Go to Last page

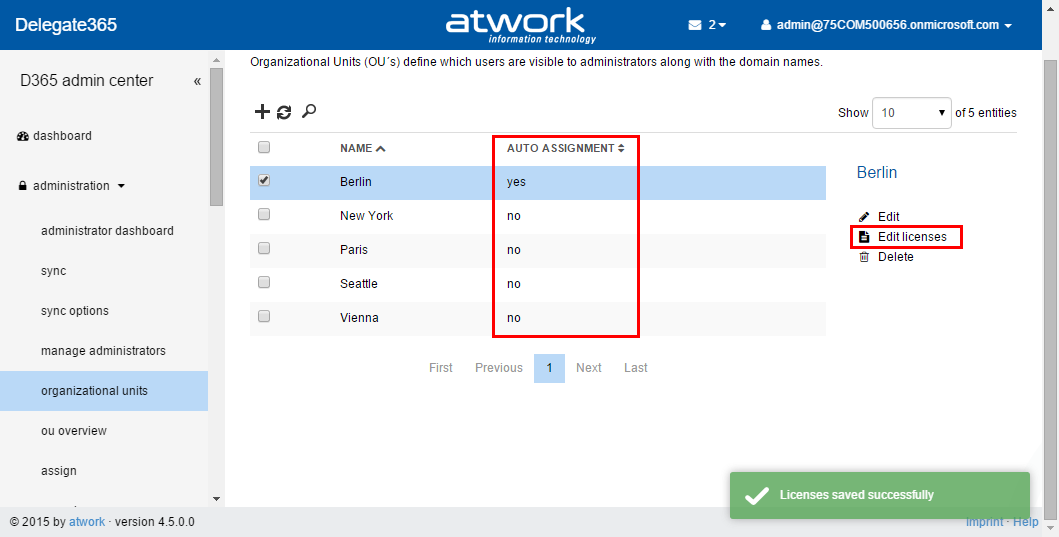(636, 368)
